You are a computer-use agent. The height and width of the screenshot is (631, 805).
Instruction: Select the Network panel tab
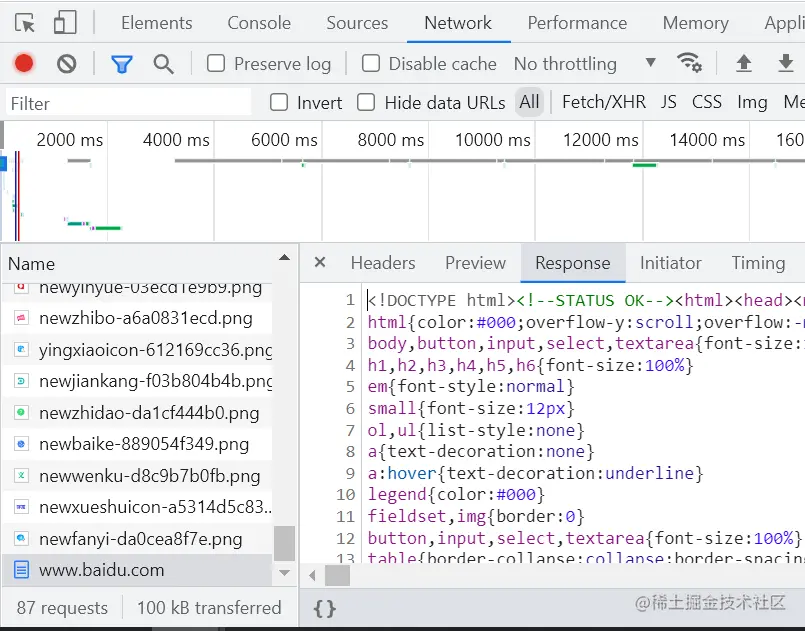pyautogui.click(x=458, y=23)
